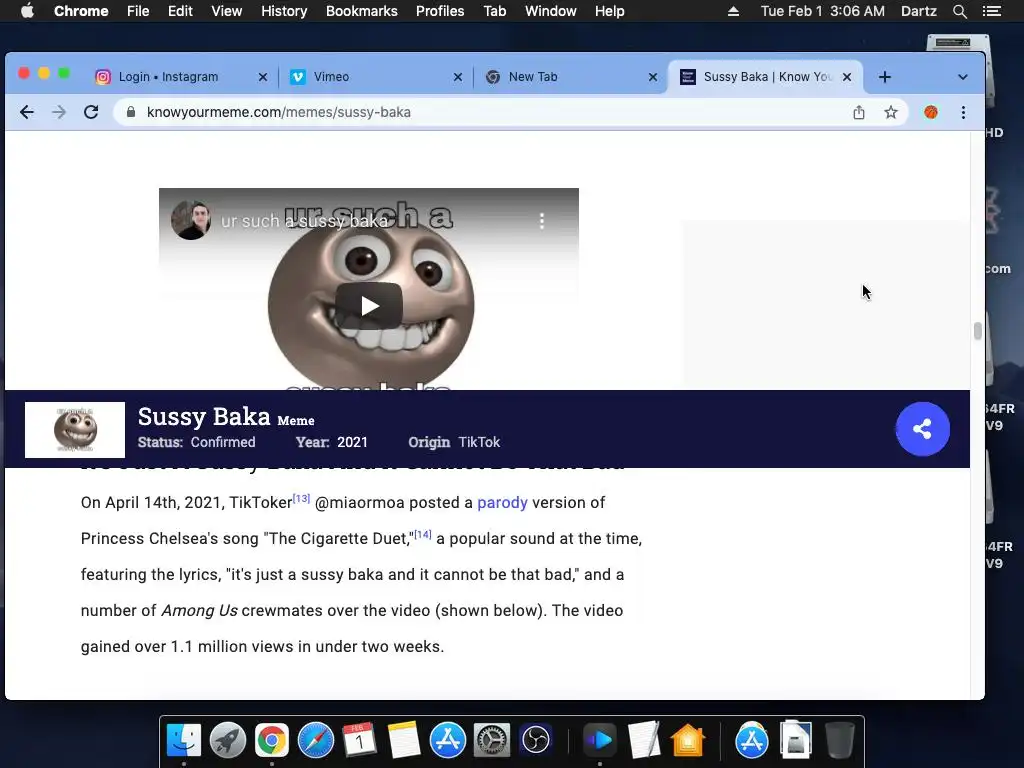This screenshot has width=1024, height=768.
Task: Open the Window menu
Action: click(551, 11)
